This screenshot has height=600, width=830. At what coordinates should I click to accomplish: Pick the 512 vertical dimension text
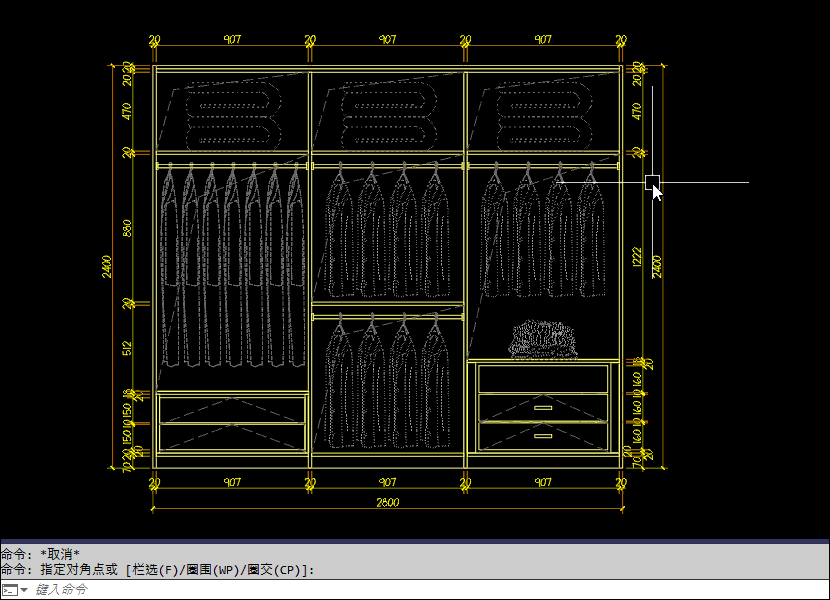click(127, 348)
